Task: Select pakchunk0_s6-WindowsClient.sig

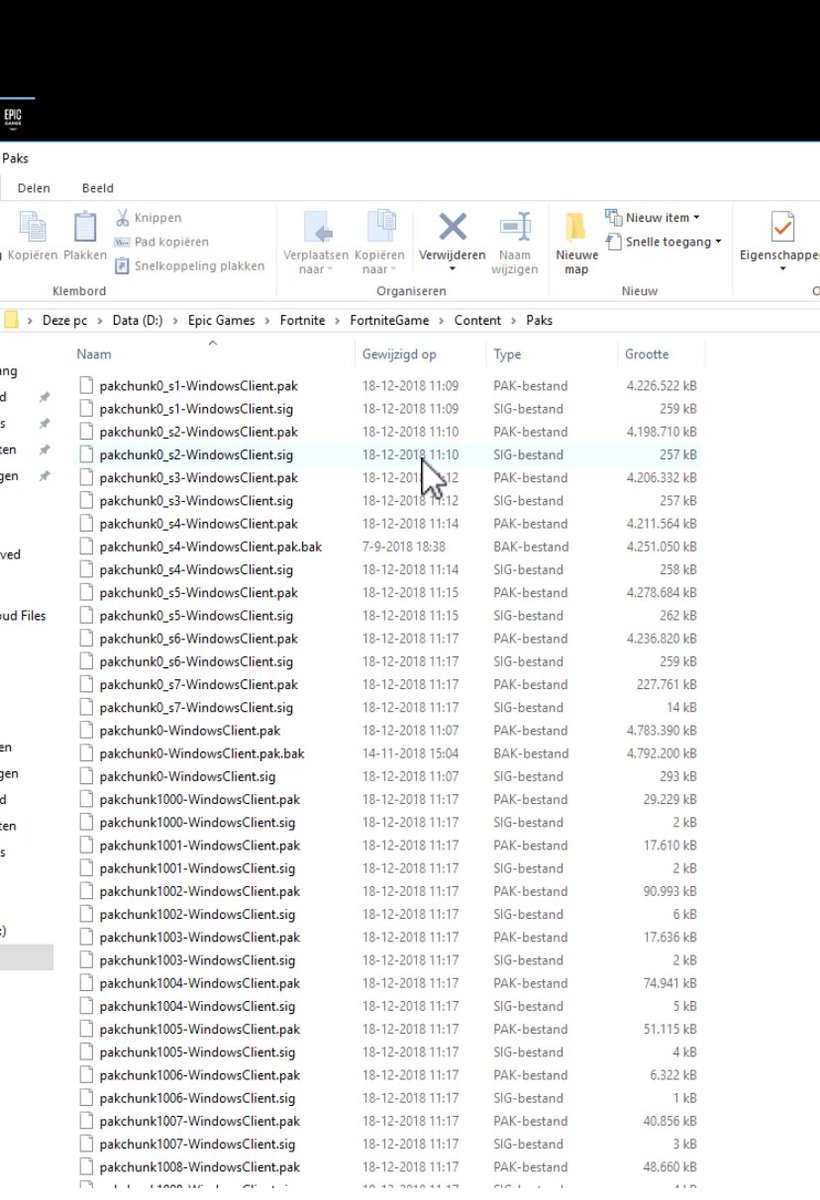Action: pos(196,661)
